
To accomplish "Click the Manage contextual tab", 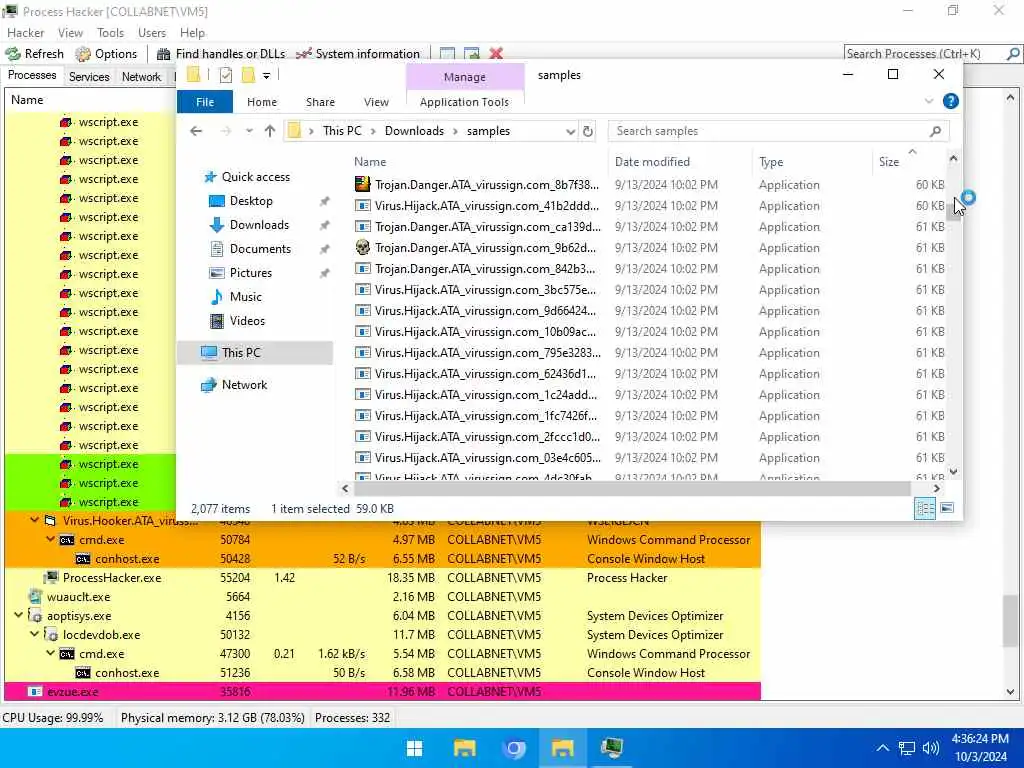I will 464,77.
